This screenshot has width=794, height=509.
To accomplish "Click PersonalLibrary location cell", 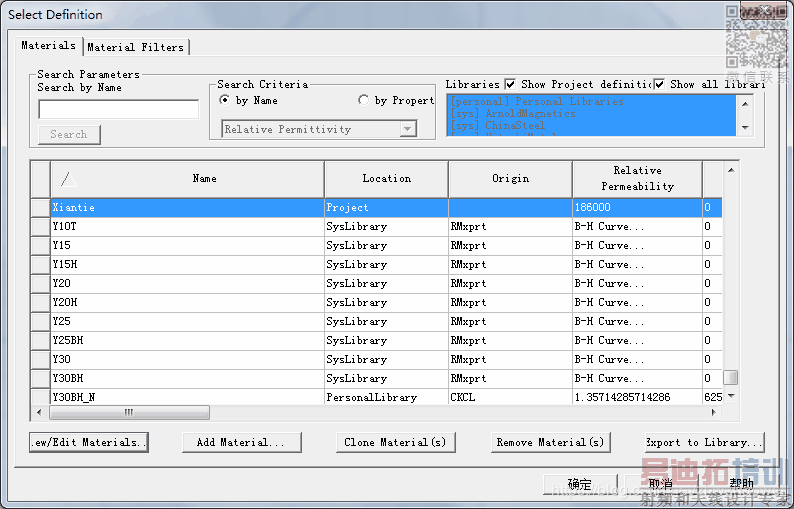I will (x=386, y=397).
